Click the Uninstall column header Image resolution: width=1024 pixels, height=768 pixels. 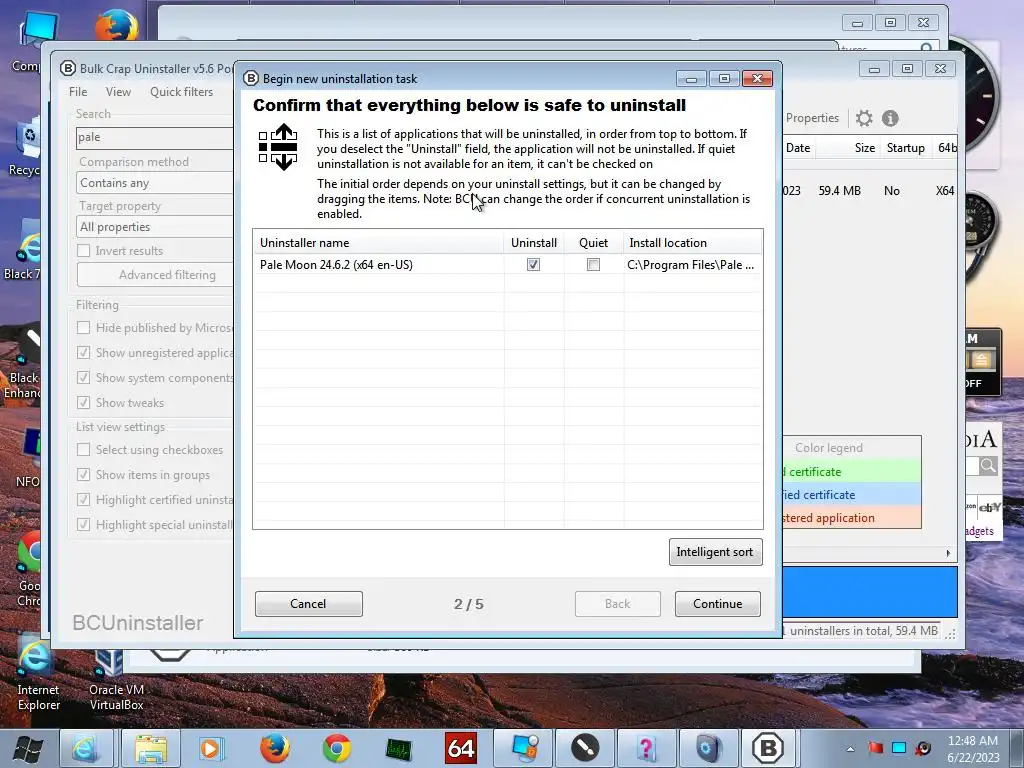(534, 243)
